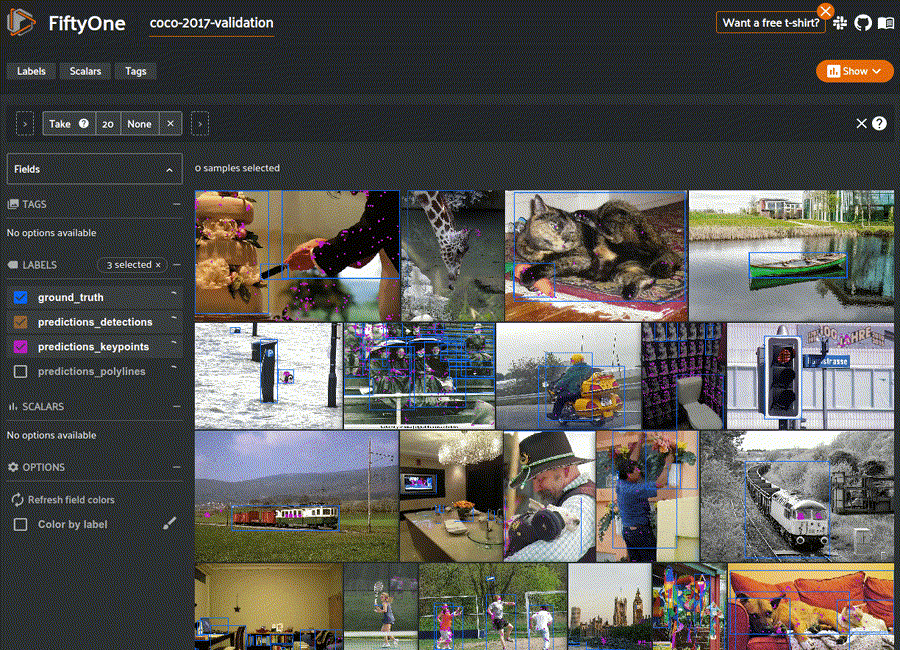Image resolution: width=900 pixels, height=650 pixels.
Task: Open the traffic light thumbnail
Action: coord(810,376)
